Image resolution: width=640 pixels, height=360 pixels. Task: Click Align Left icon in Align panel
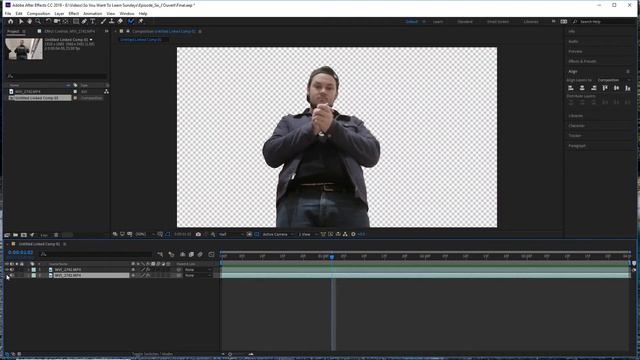[571, 88]
